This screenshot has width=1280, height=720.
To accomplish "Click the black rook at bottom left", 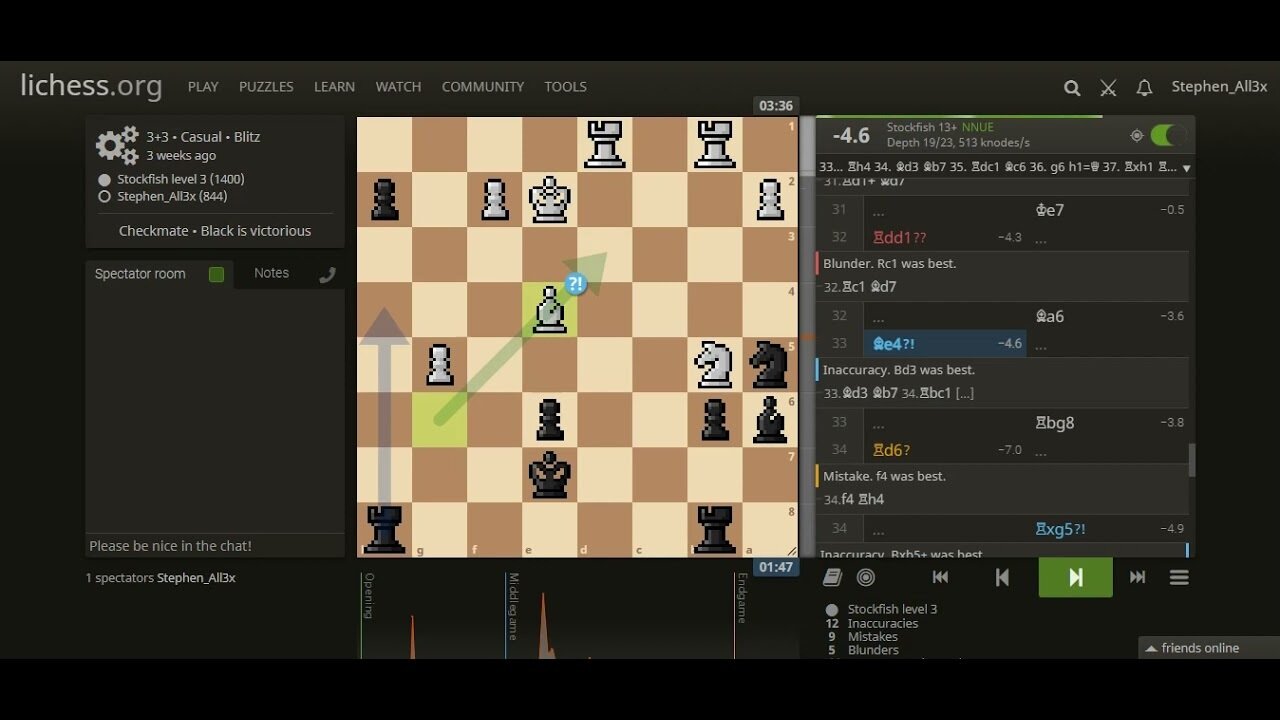I will pos(384,530).
